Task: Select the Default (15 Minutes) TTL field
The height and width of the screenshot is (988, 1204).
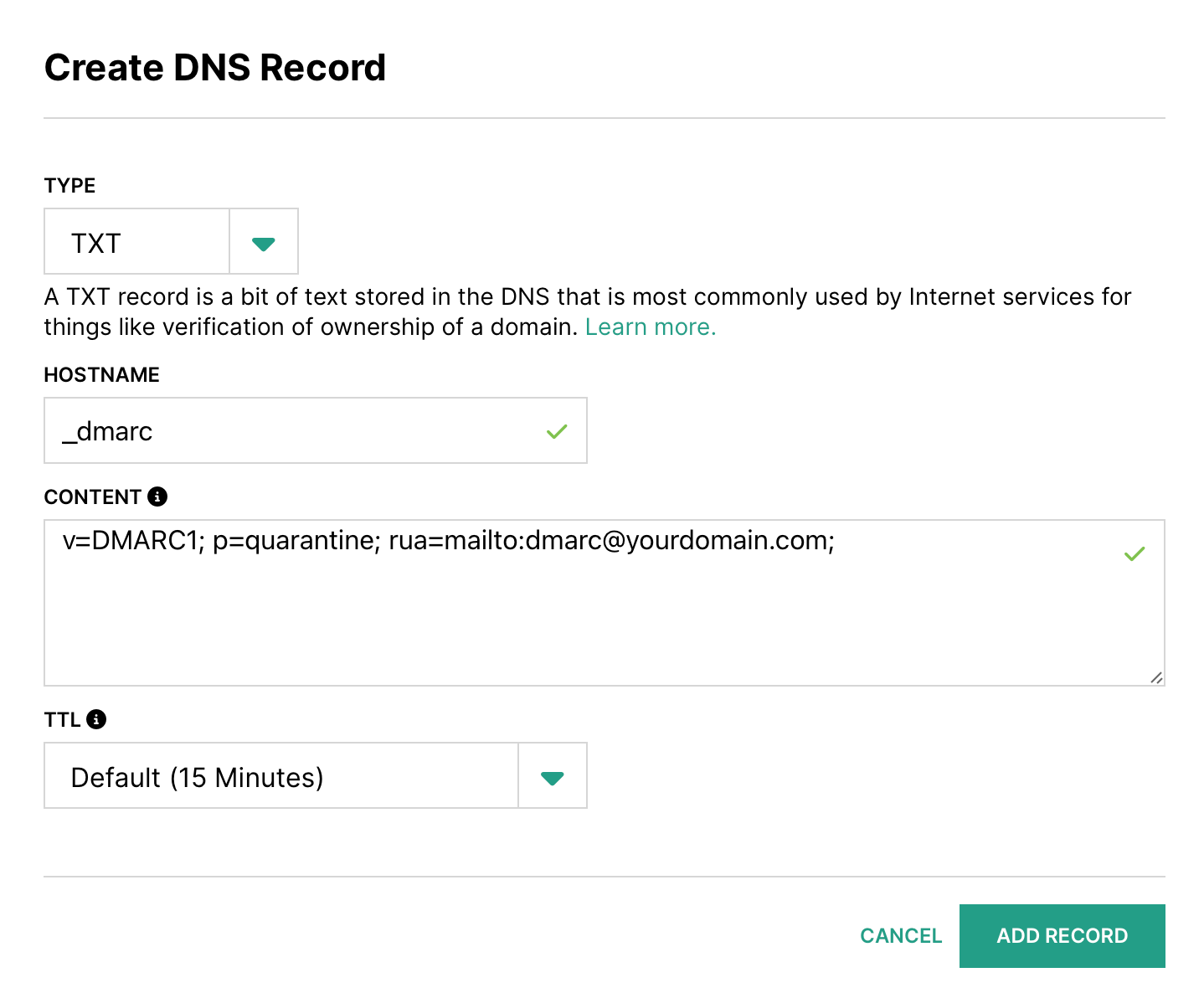Action: click(x=281, y=775)
